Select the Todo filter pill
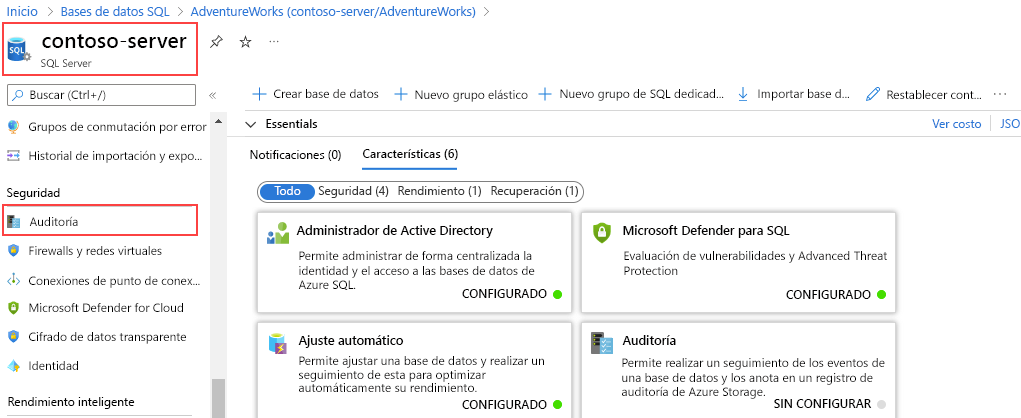Viewport: 1021px width, 418px height. coord(287,191)
